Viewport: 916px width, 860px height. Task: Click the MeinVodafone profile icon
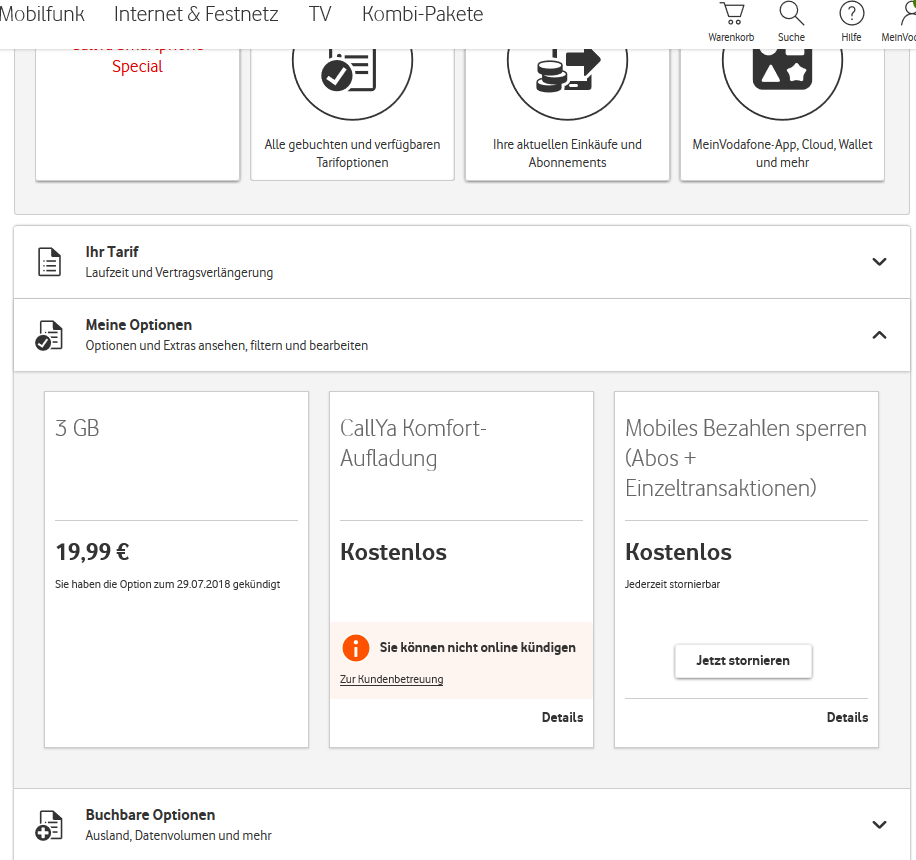(907, 15)
